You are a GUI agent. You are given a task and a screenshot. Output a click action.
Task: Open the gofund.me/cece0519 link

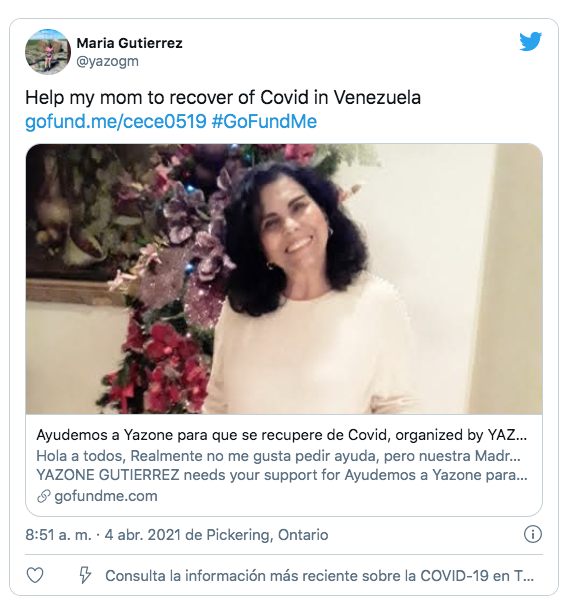(116, 122)
